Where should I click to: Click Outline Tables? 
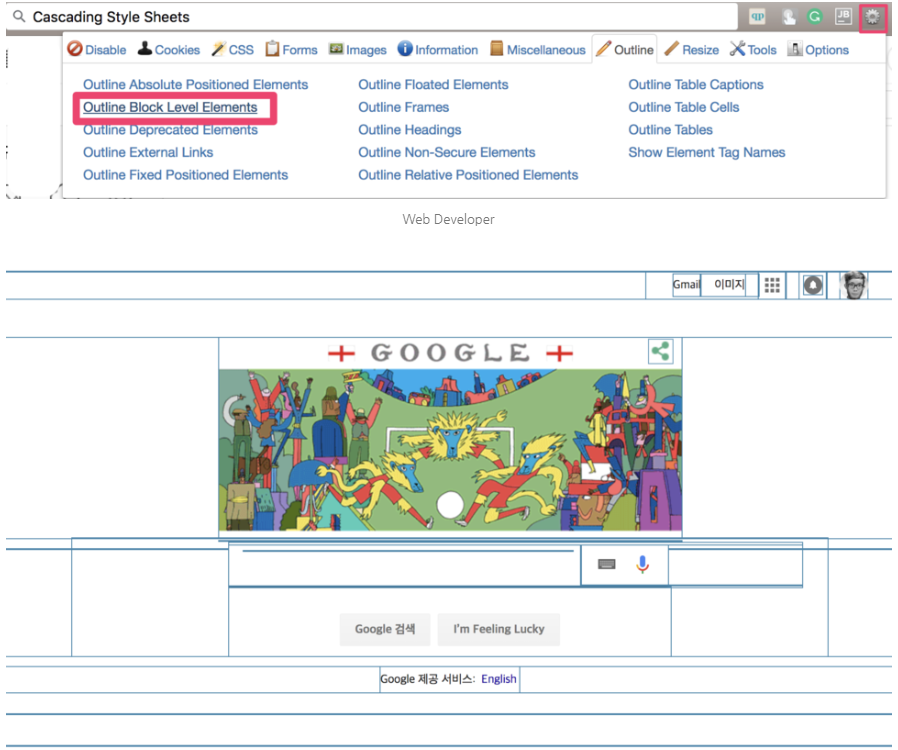pyautogui.click(x=671, y=130)
